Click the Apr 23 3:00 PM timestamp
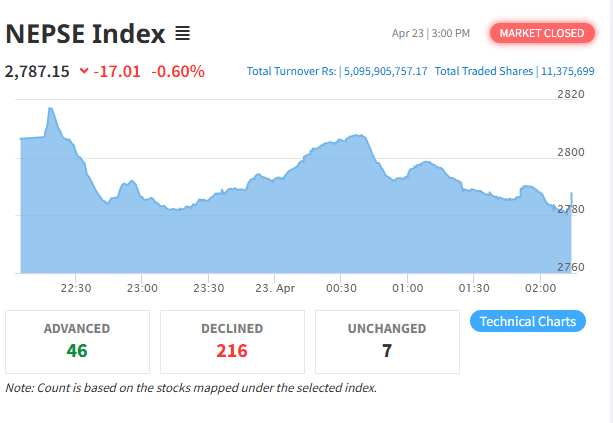 click(431, 33)
